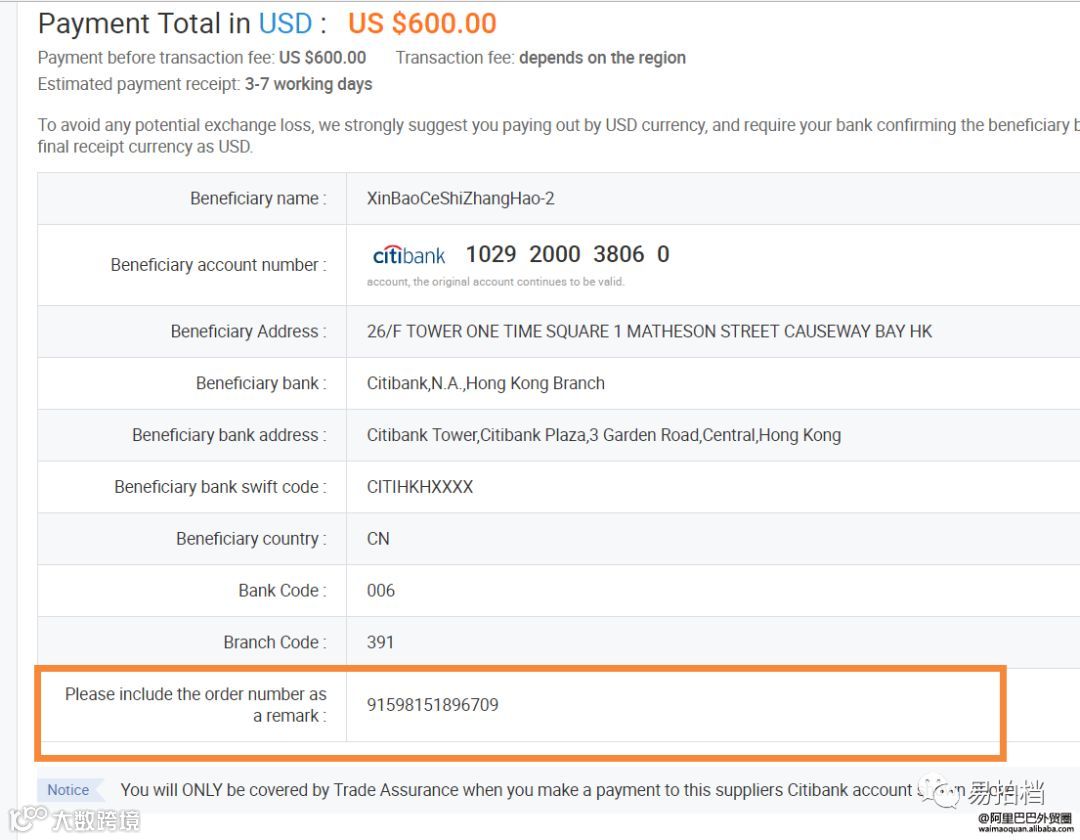Click the beneficiary country value CN
This screenshot has height=840, width=1080.
(378, 539)
